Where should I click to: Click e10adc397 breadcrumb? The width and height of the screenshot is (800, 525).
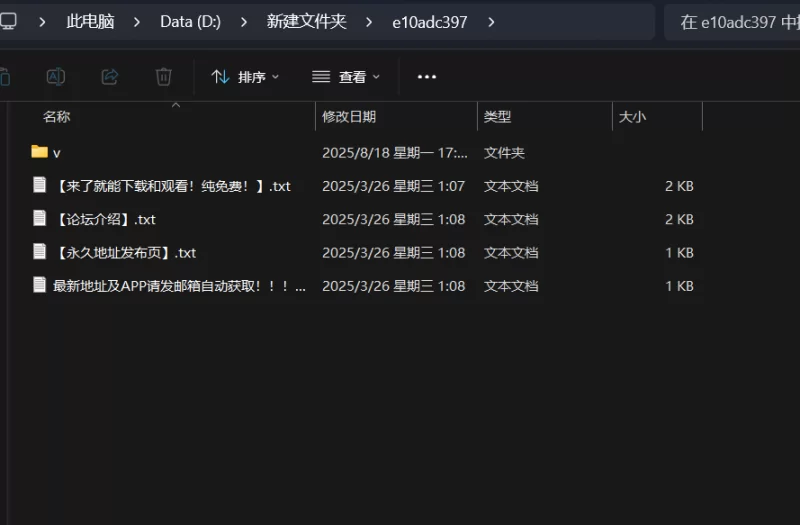pyautogui.click(x=430, y=22)
